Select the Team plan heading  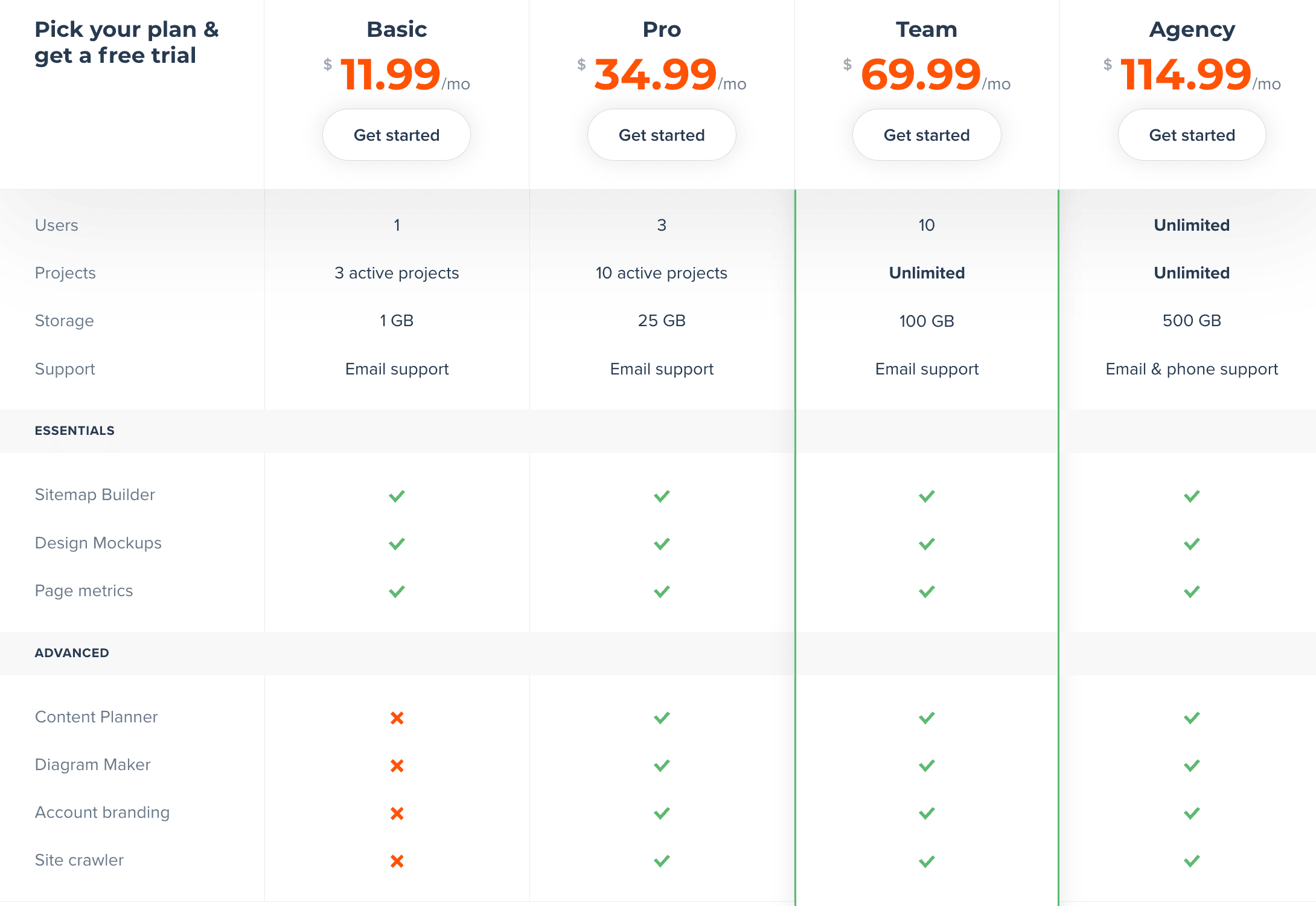[926, 28]
